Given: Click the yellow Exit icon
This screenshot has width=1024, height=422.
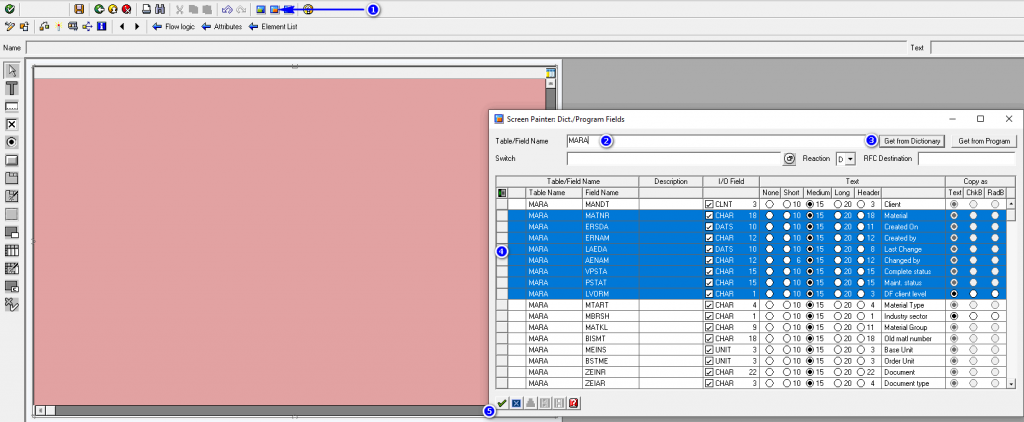Looking at the screenshot, I should point(113,9).
